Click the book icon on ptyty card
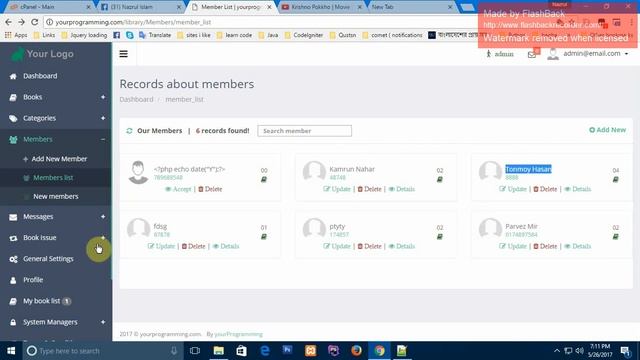 pyautogui.click(x=440, y=237)
